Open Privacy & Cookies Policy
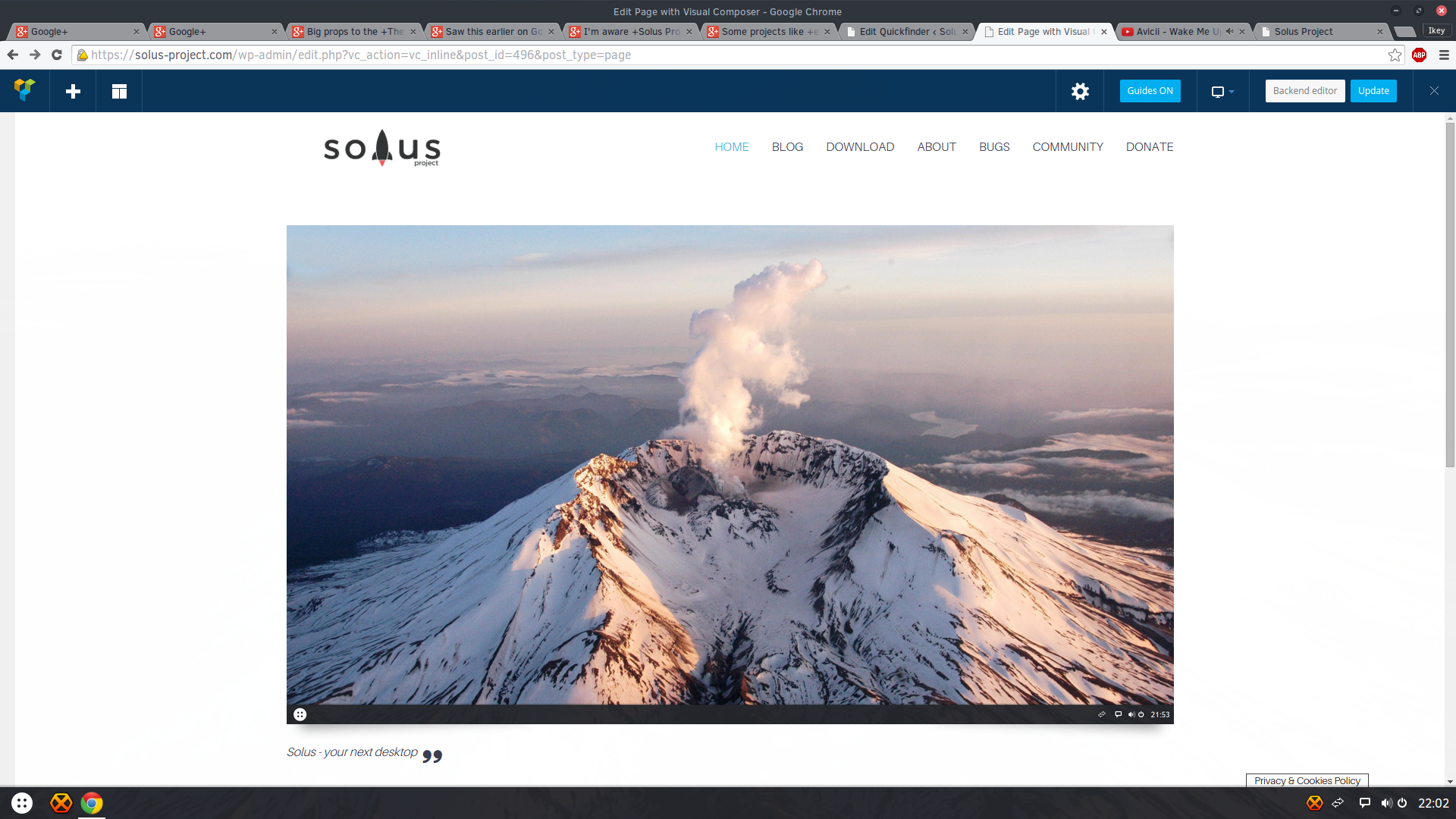Viewport: 1456px width, 819px height. (1307, 780)
